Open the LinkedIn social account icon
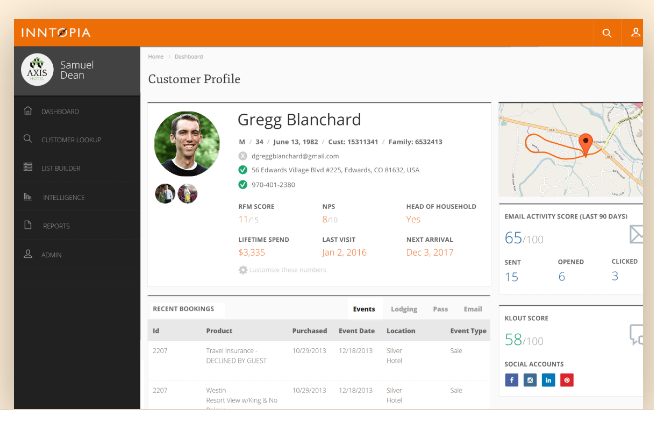Viewport: 654px width, 434px height. coord(548,380)
